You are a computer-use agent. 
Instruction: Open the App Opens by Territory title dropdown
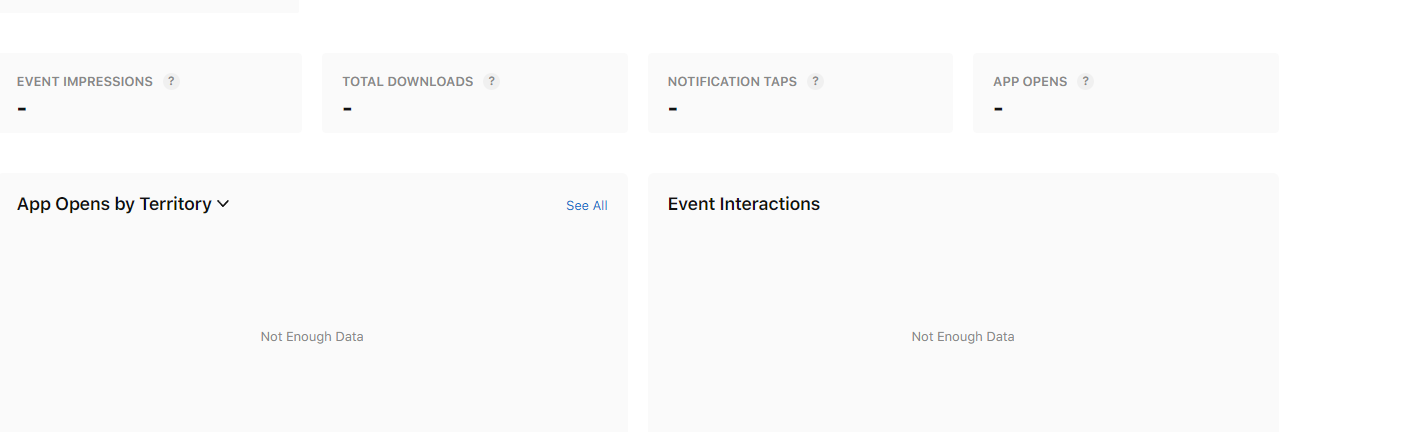(114, 204)
